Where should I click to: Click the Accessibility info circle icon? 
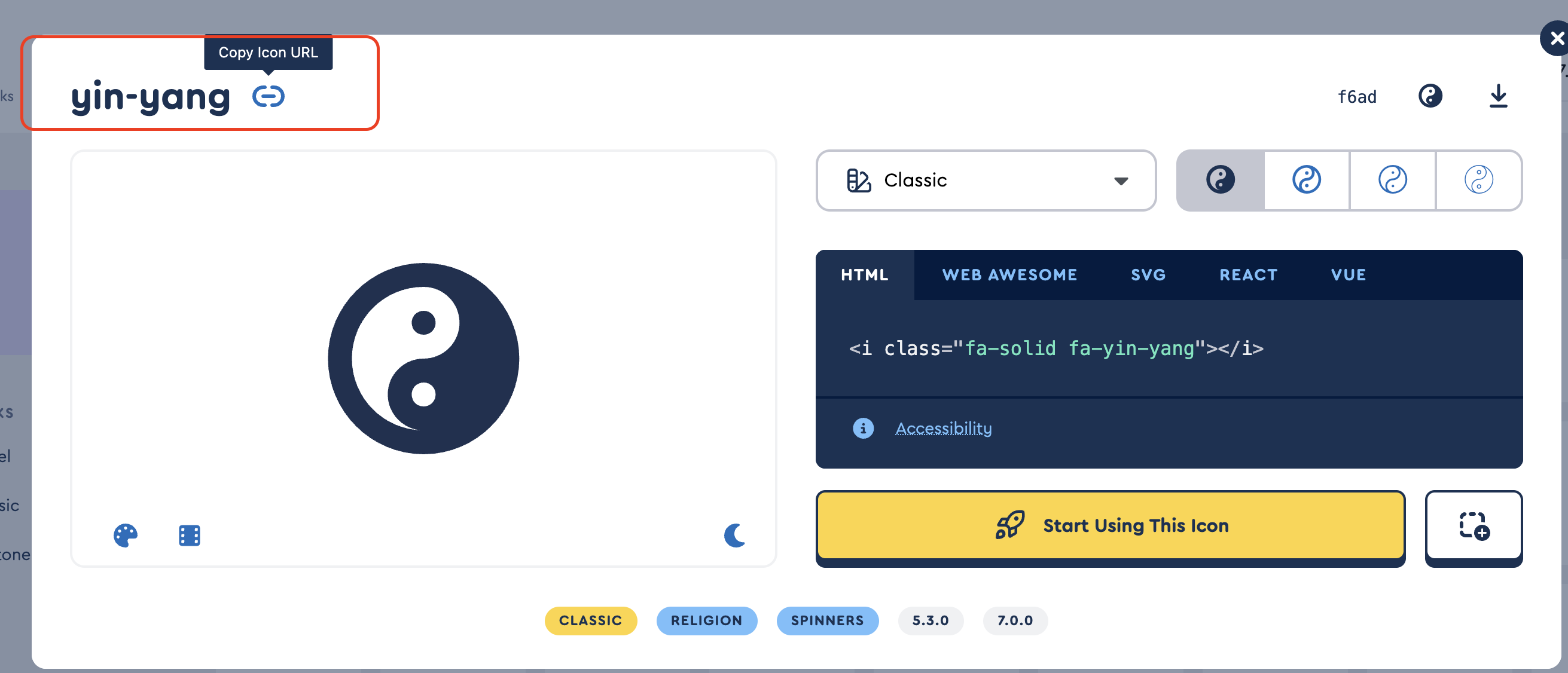(x=862, y=429)
